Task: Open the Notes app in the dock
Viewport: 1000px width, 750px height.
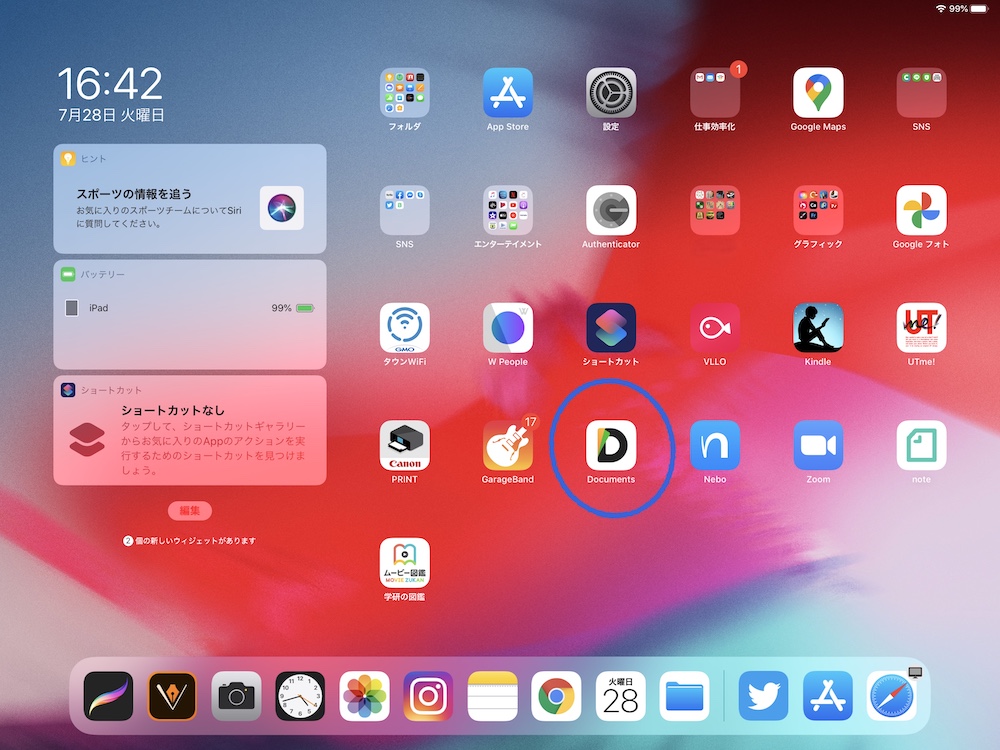Action: tap(492, 696)
